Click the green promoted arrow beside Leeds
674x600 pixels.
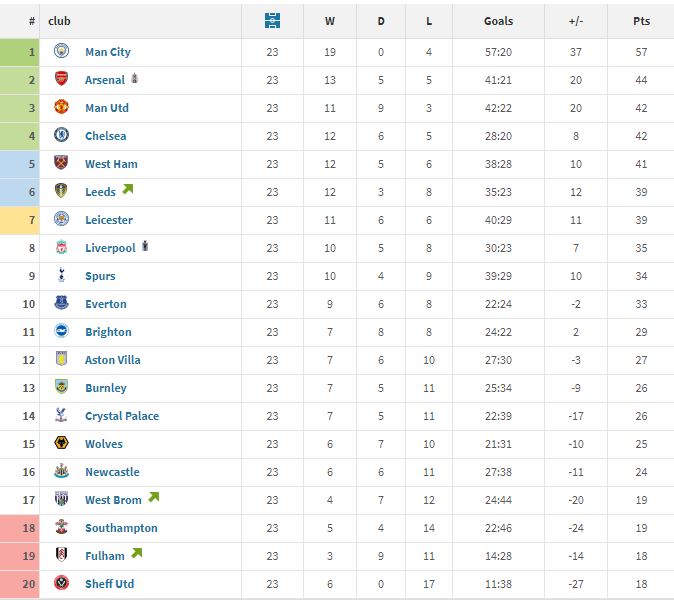pyautogui.click(x=128, y=189)
